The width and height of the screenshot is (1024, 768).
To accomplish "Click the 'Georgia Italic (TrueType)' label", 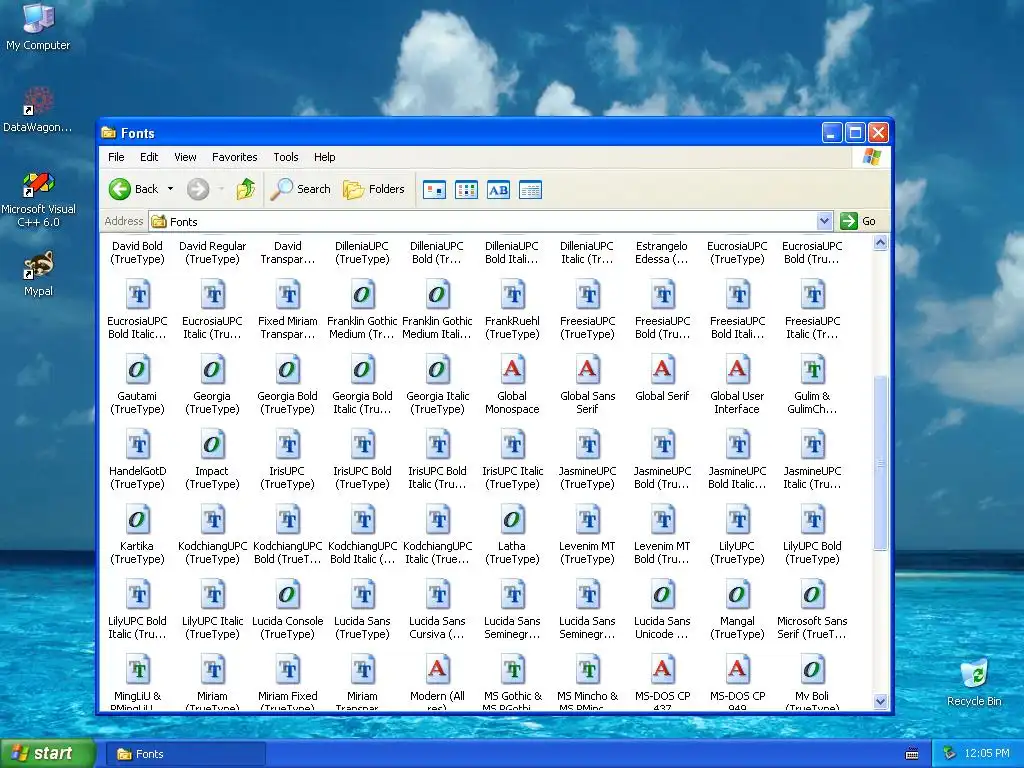I will tap(438, 402).
